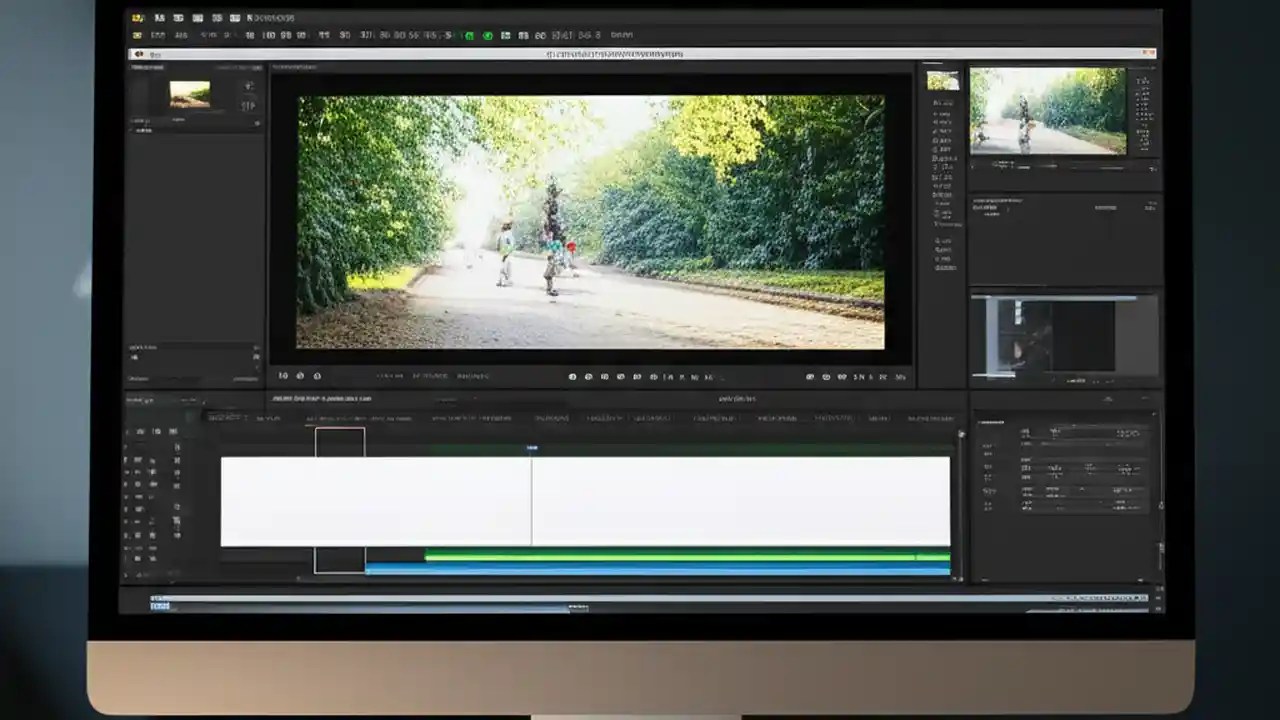1280x720 pixels.
Task: Open the leftmost menu in the top menu bar
Action: coord(137,17)
